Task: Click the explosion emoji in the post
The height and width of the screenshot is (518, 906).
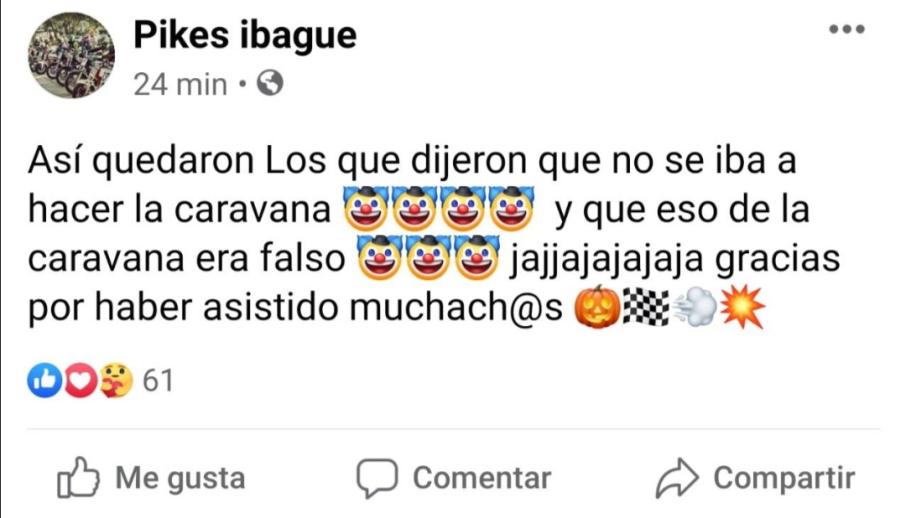Action: [742, 307]
